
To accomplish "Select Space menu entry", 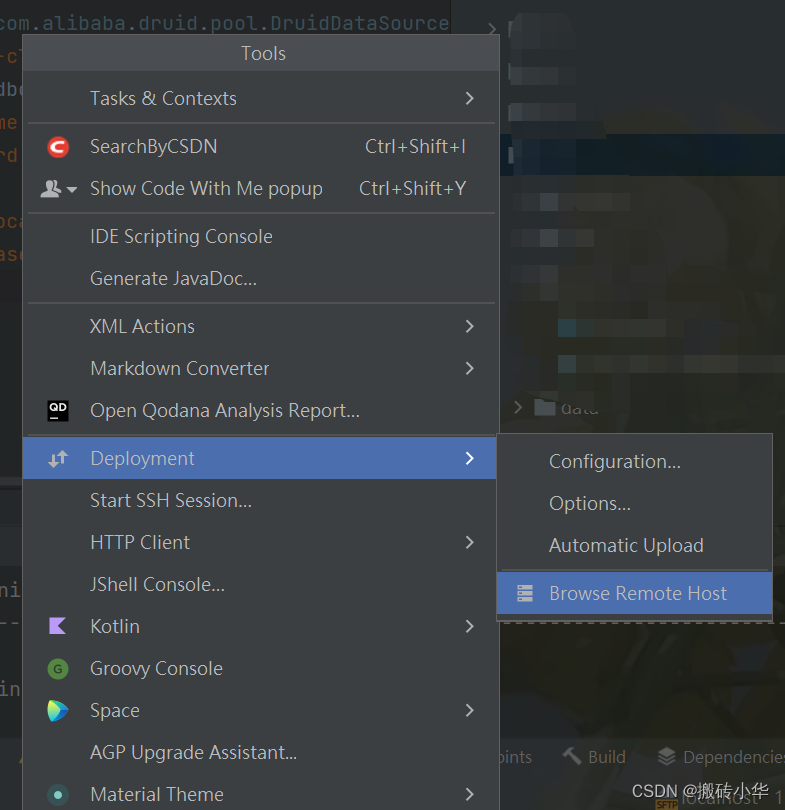I will 261,710.
